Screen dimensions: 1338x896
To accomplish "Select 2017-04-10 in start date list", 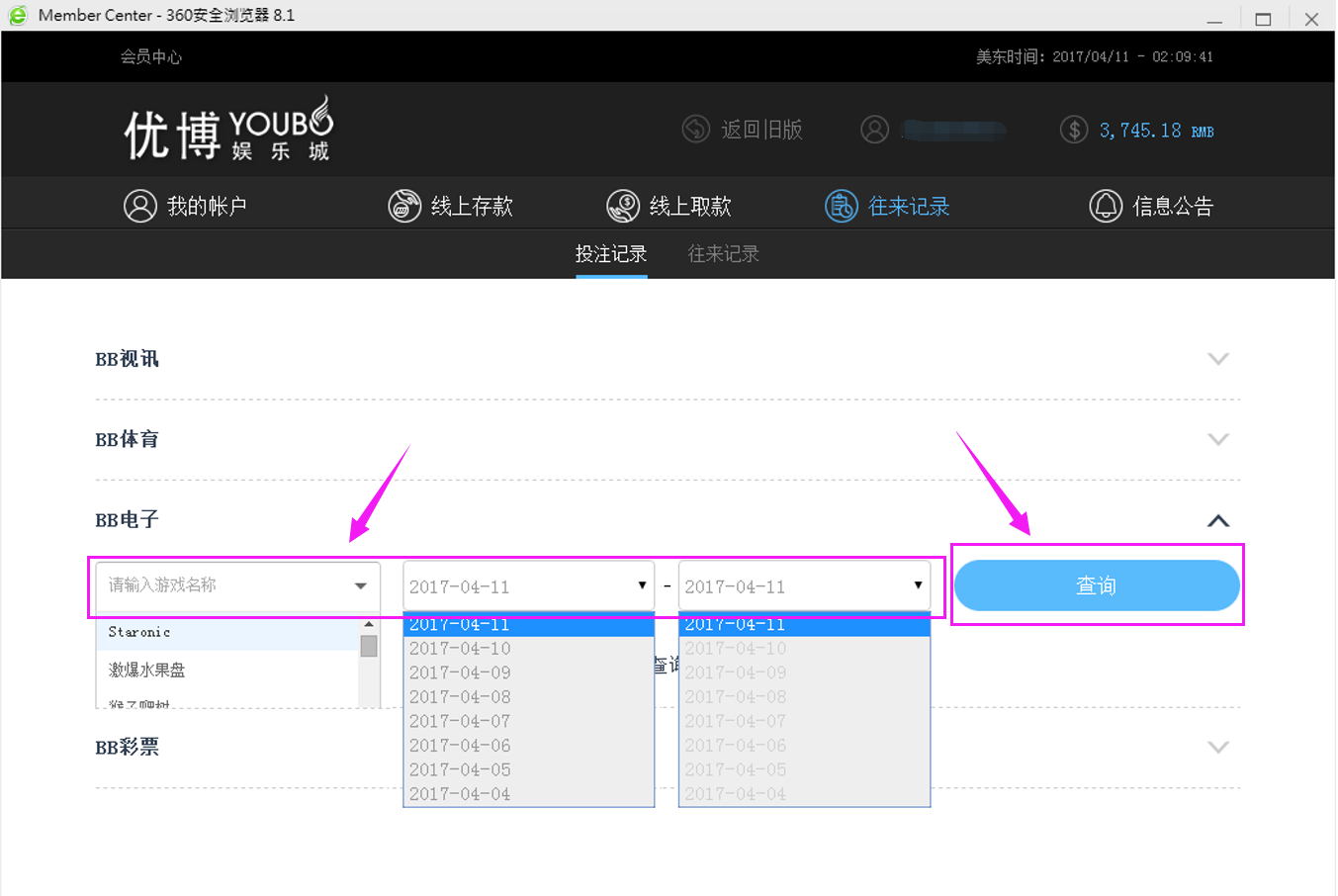I will [528, 649].
